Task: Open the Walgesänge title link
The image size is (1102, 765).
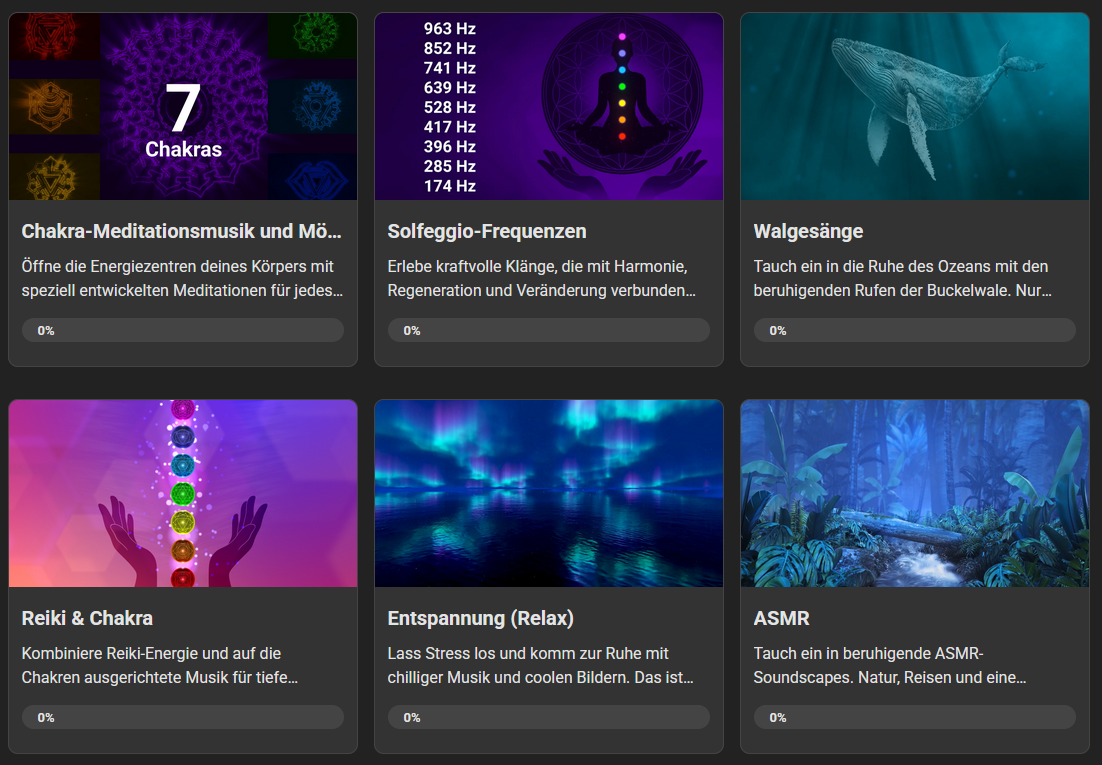Action: tap(808, 231)
